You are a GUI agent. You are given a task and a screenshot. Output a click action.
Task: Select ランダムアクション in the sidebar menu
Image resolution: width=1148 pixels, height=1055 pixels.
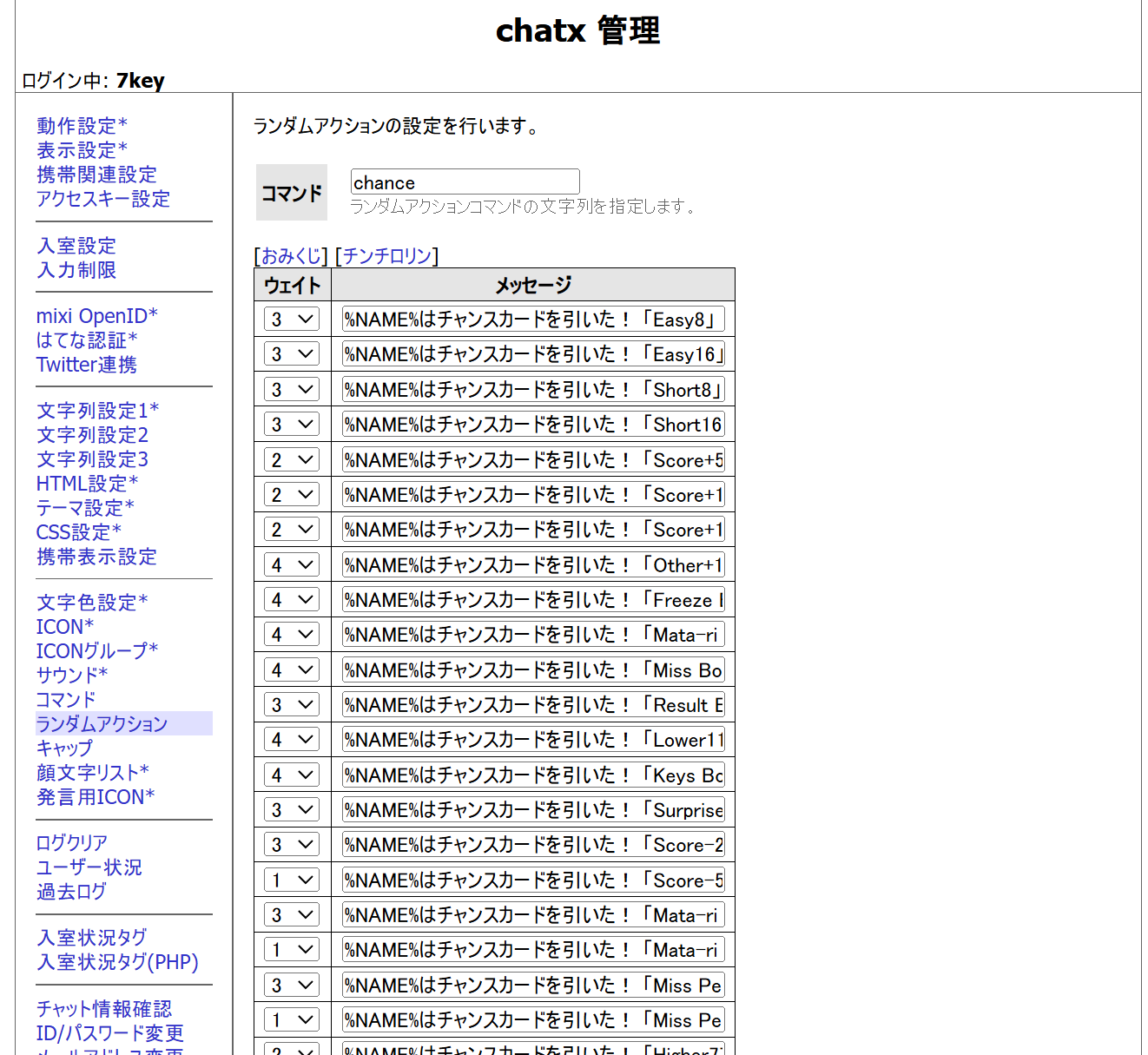(x=102, y=724)
